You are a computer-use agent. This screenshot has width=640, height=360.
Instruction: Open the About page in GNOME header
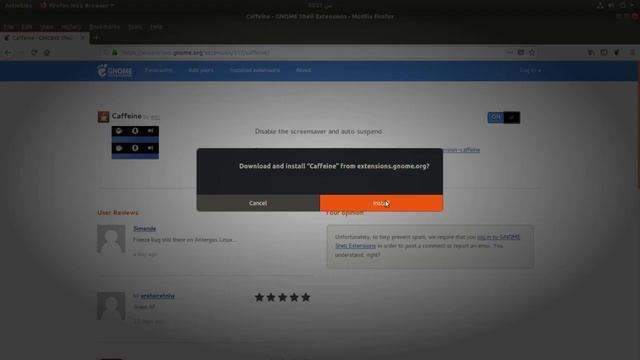(303, 70)
